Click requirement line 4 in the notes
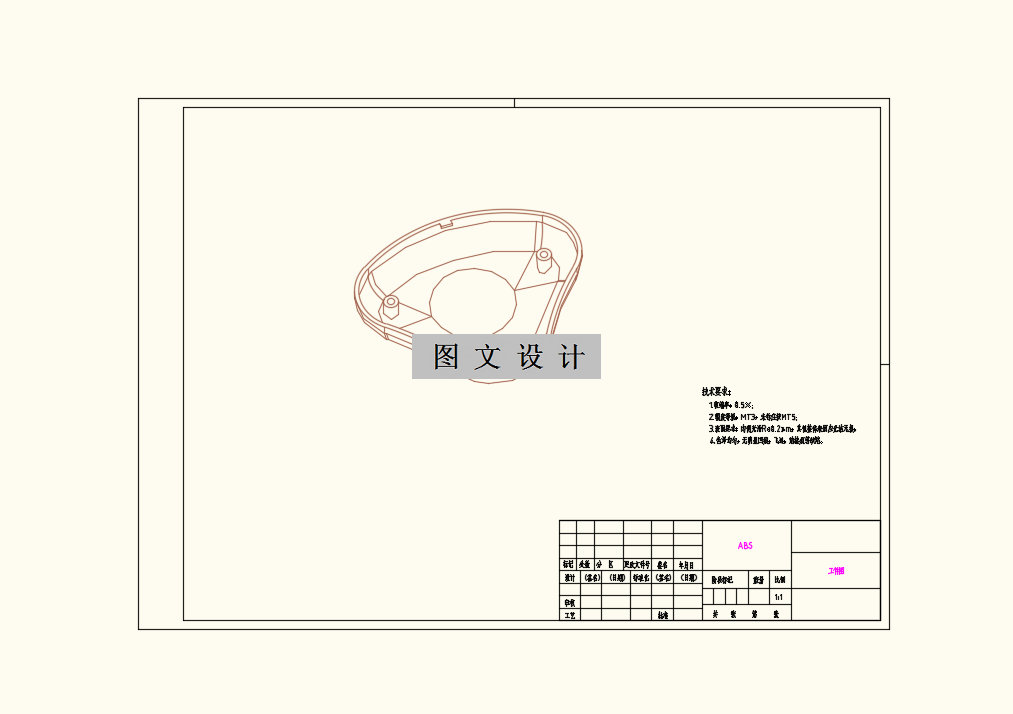Viewport: 1013px width, 714px height. [x=766, y=441]
